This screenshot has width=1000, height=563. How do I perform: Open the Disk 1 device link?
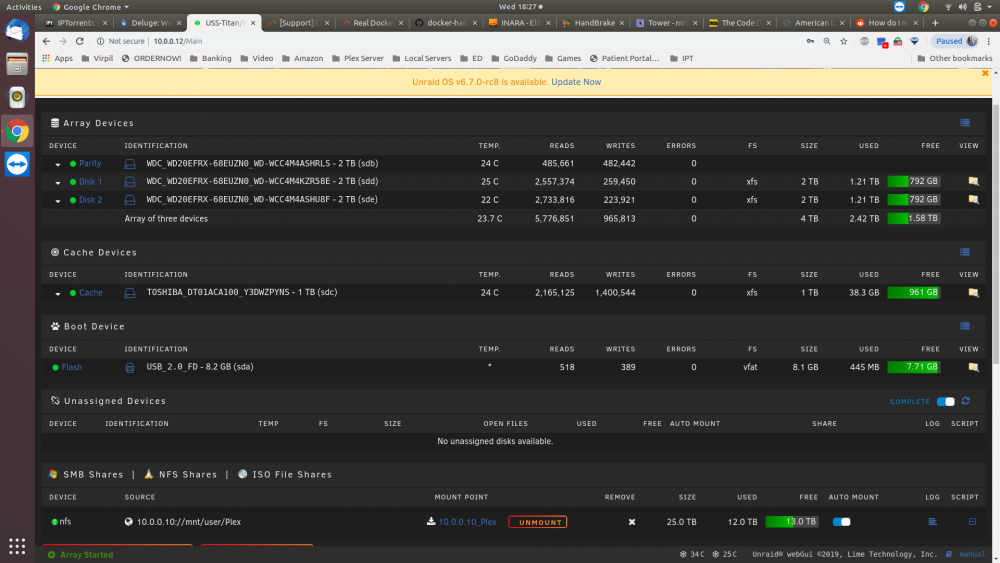click(91, 182)
